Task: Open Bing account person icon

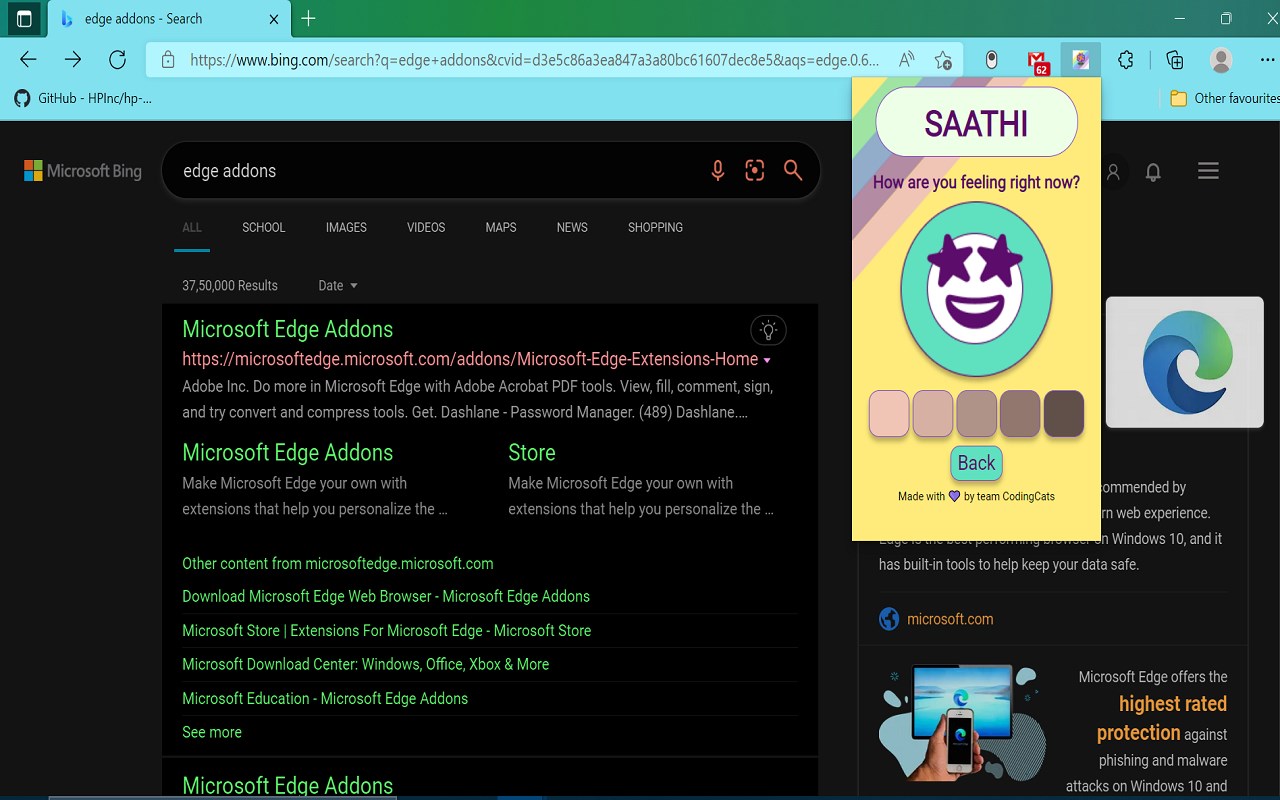Action: click(1113, 172)
